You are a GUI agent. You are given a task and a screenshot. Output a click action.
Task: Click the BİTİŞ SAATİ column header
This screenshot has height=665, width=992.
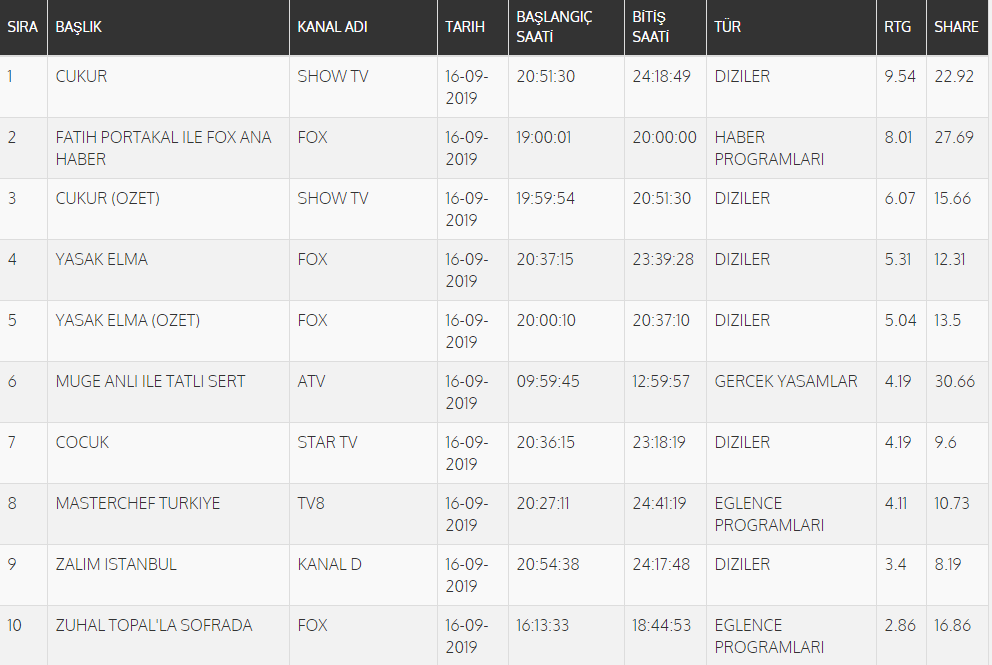tap(651, 27)
